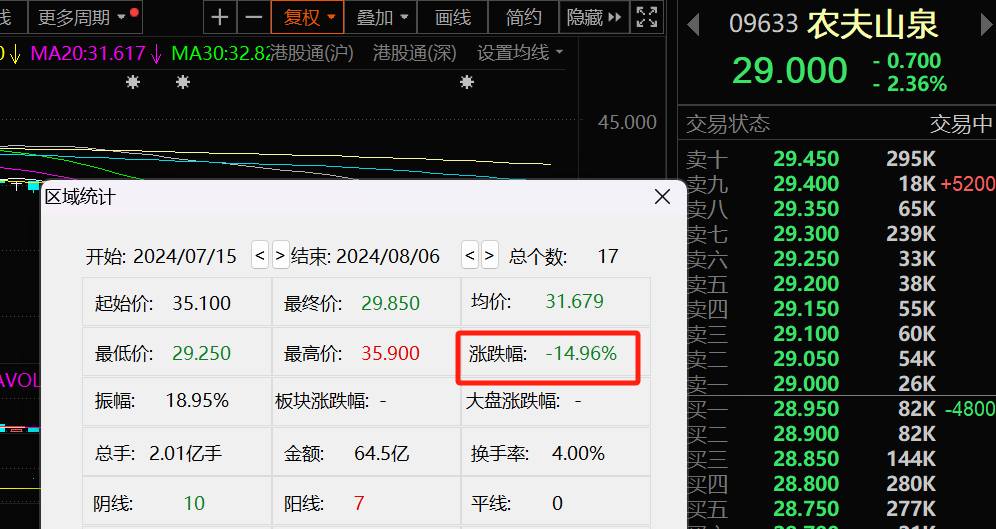This screenshot has width=996, height=529.
Task: Click the 起始价 35.100 cell
Action: [177, 302]
